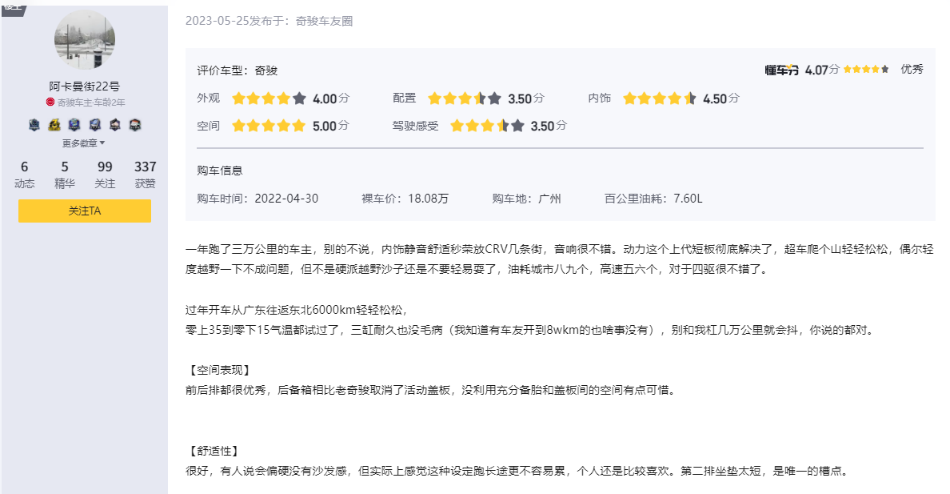This screenshot has height=494, width=950.
Task: Open the 6 动态 stat
Action: (x=24, y=174)
